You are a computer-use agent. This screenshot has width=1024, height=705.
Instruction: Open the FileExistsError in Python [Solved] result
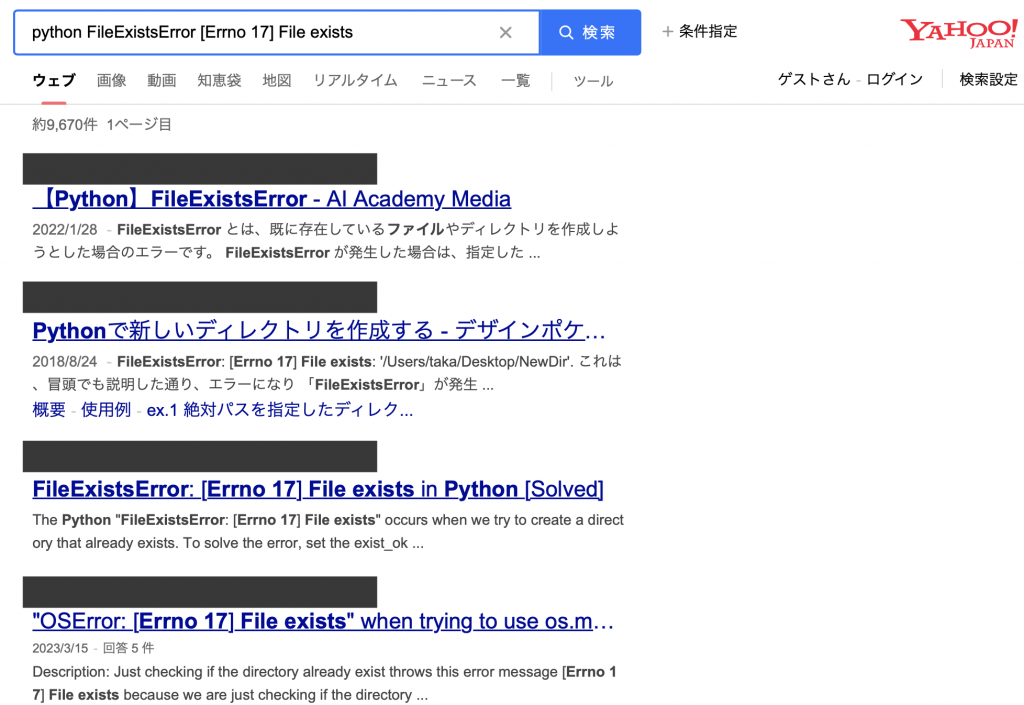318,490
